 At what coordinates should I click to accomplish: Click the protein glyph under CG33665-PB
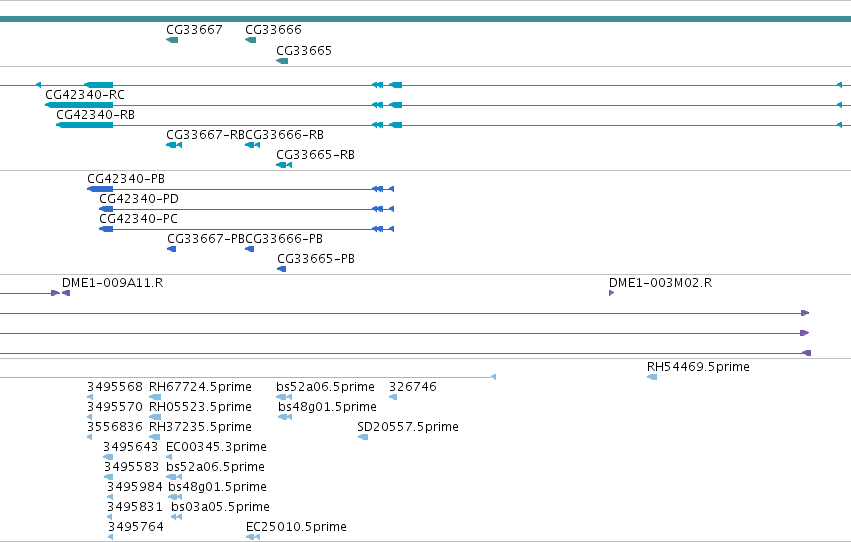(x=282, y=270)
